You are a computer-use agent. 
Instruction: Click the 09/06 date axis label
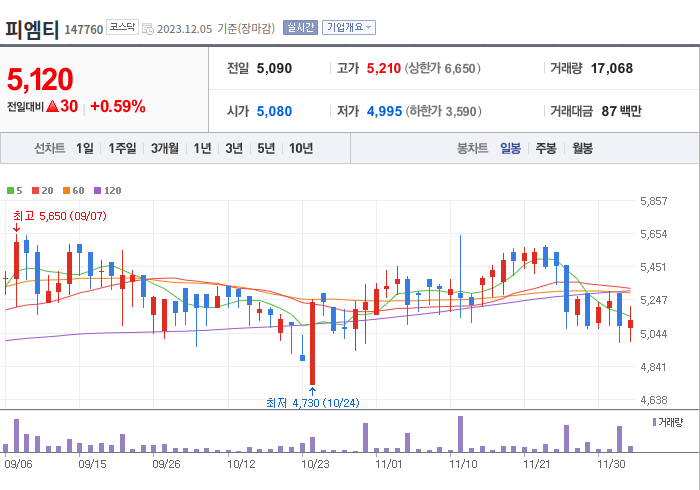(x=18, y=464)
